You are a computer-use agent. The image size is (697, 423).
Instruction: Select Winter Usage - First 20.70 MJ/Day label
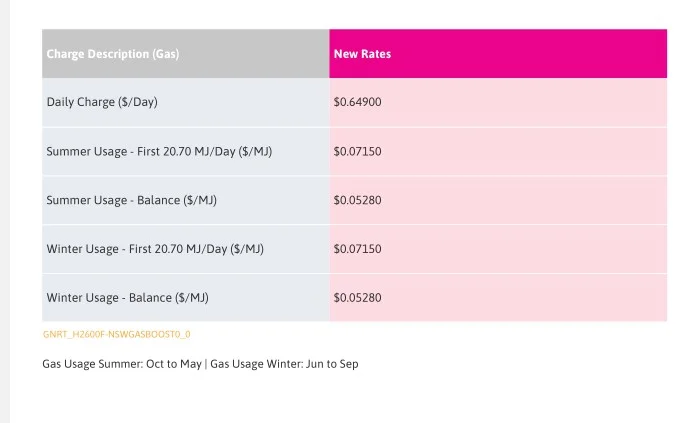click(155, 249)
